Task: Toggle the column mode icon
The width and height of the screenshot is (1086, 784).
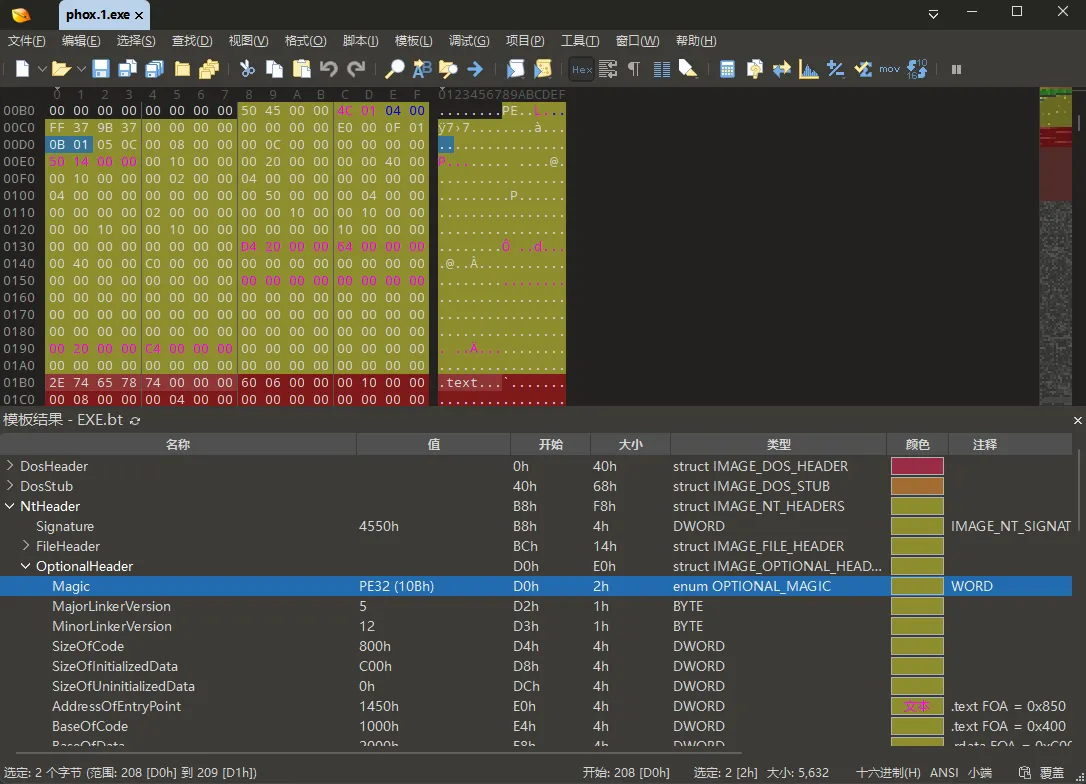Action: click(661, 69)
